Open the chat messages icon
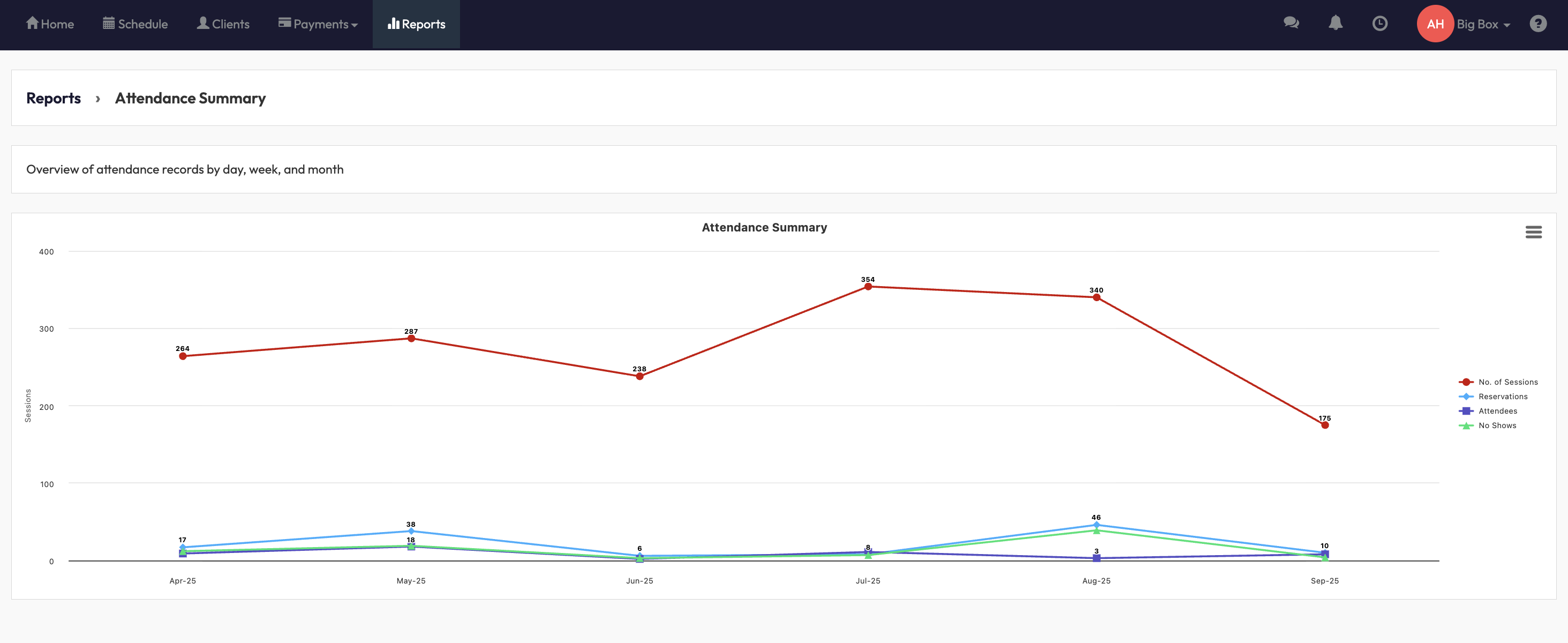This screenshot has width=1568, height=643. pos(1291,23)
